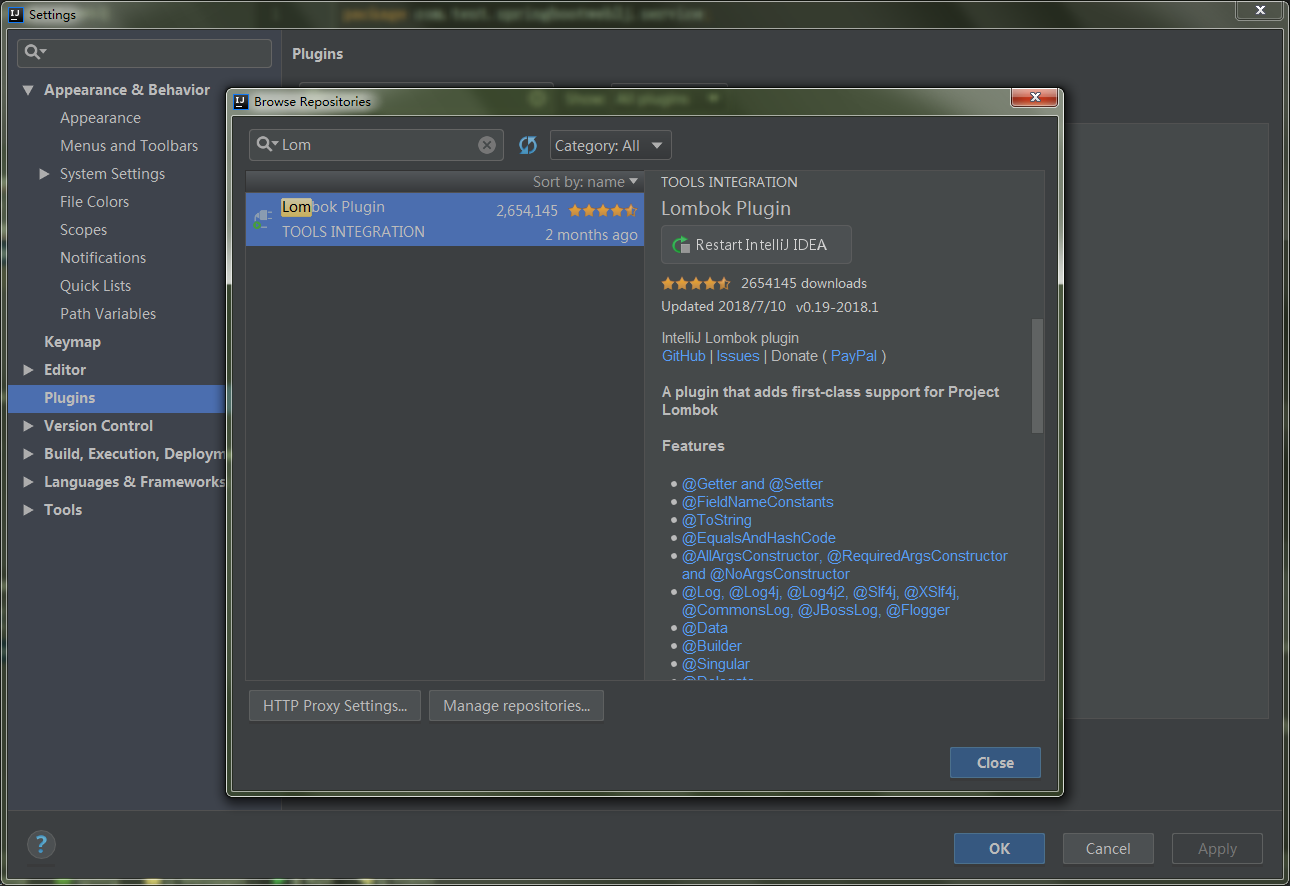The image size is (1290, 886).
Task: Click the plugin description scrollbar
Action: (x=1037, y=376)
